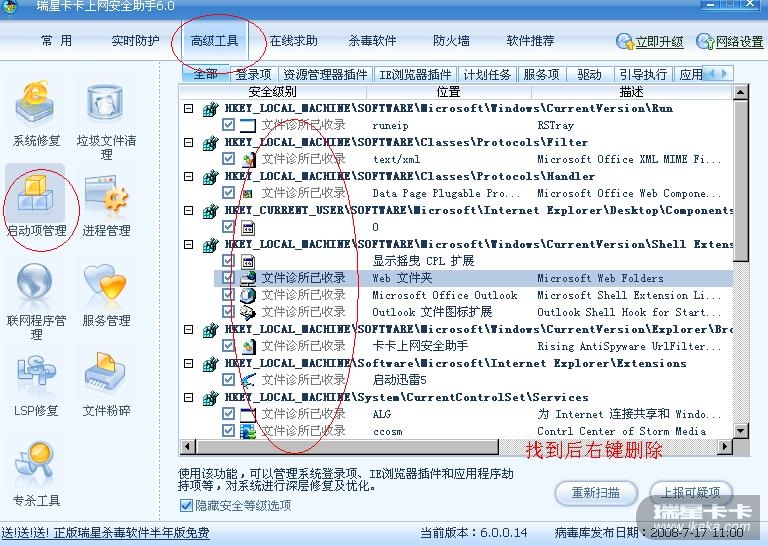Sort by 位置 column header

[x=449, y=92]
